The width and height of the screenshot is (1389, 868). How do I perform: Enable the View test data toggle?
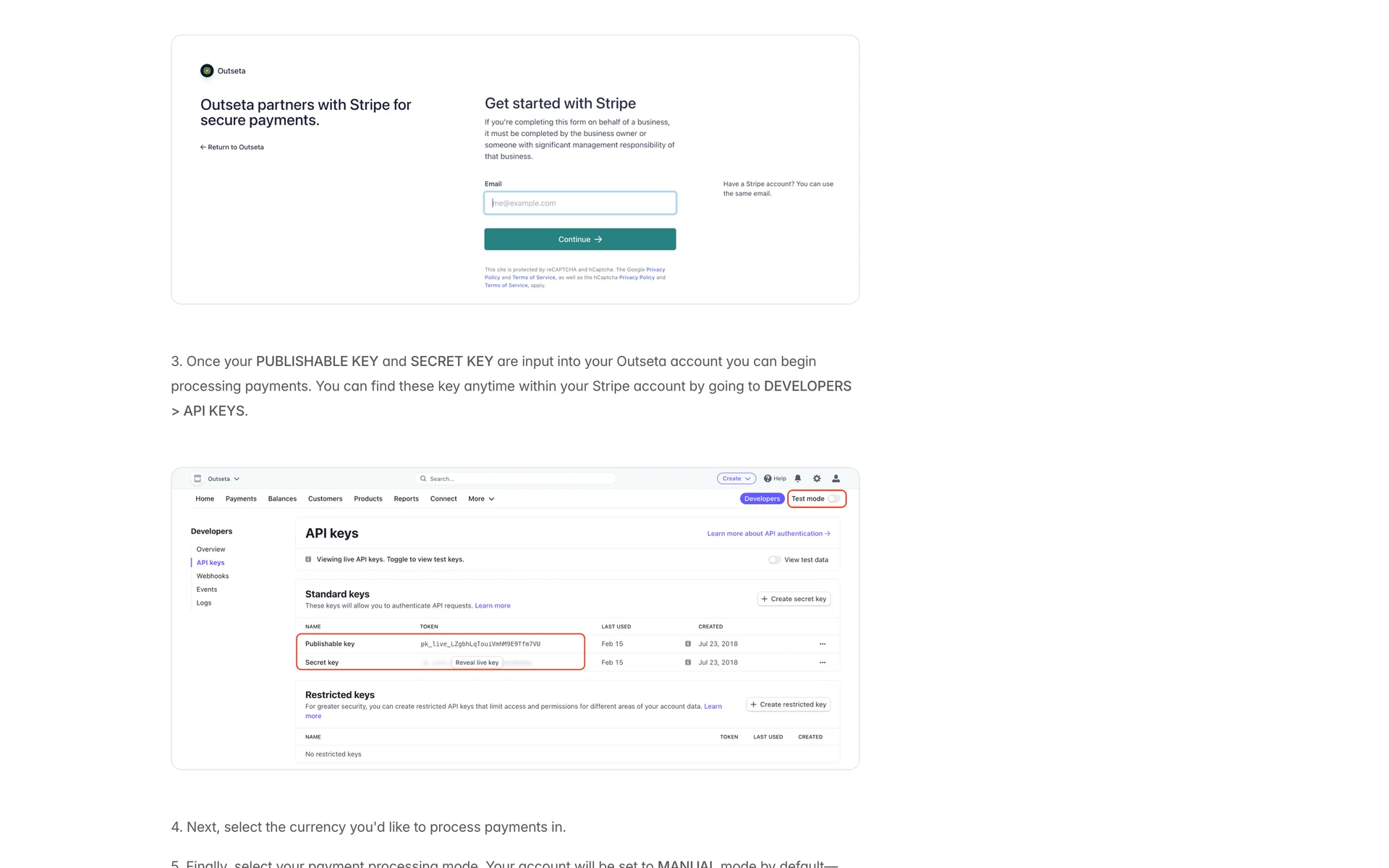click(774, 560)
